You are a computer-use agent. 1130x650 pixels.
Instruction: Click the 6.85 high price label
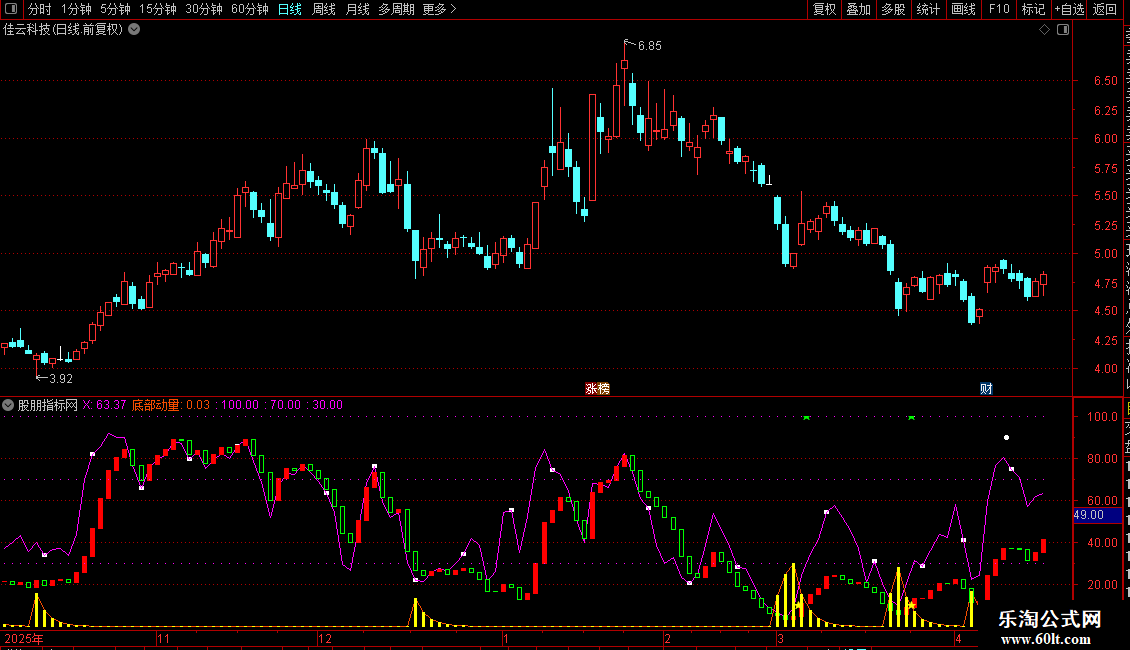(649, 45)
